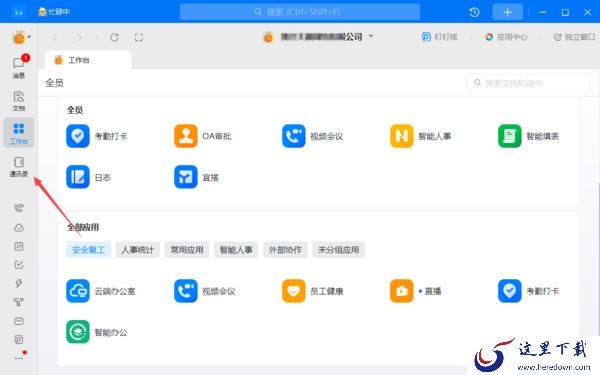The width and height of the screenshot is (600, 375).
Task: Go back with the left arrow
Action: (x=54, y=37)
